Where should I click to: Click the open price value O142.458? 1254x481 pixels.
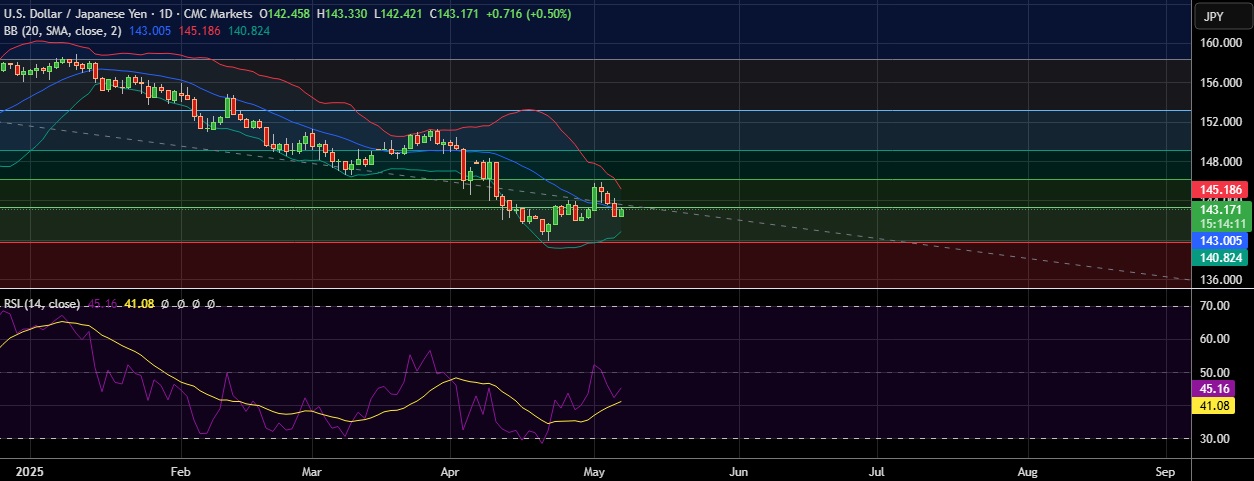click(286, 15)
